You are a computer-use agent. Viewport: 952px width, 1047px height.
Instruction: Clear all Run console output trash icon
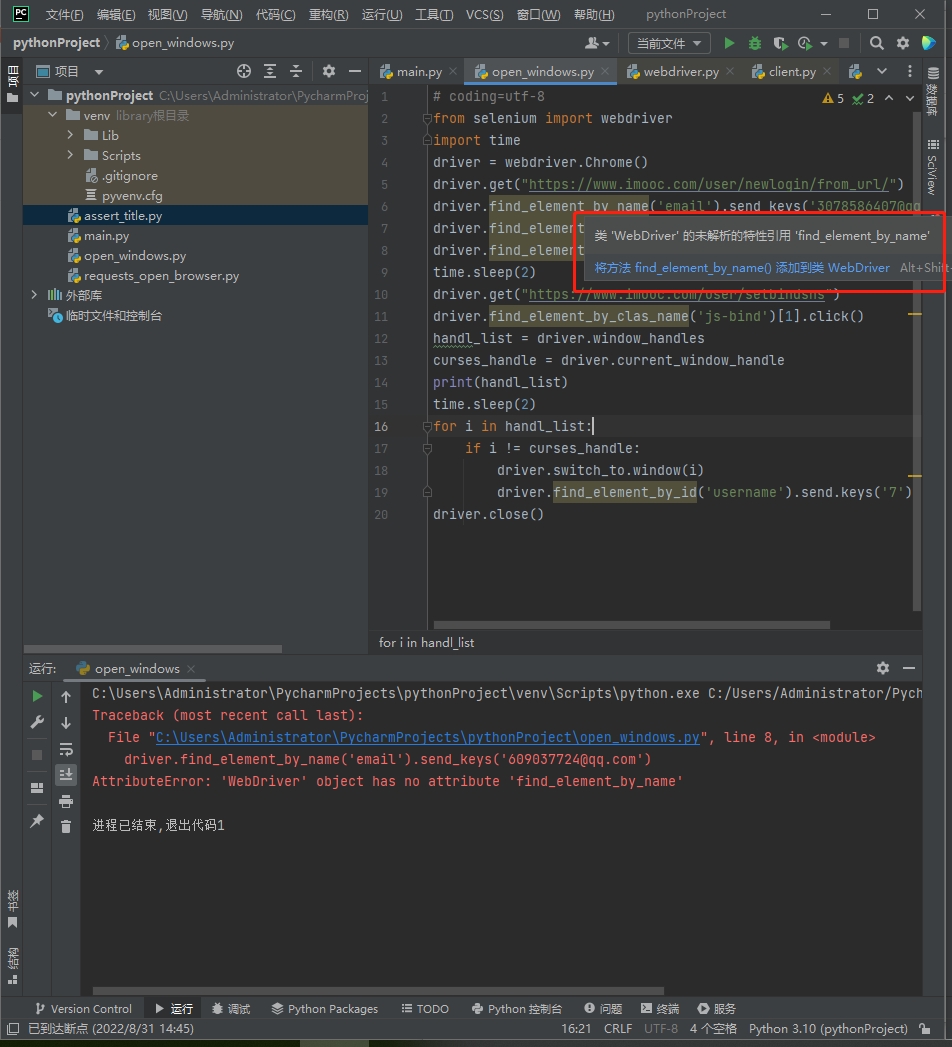click(65, 827)
